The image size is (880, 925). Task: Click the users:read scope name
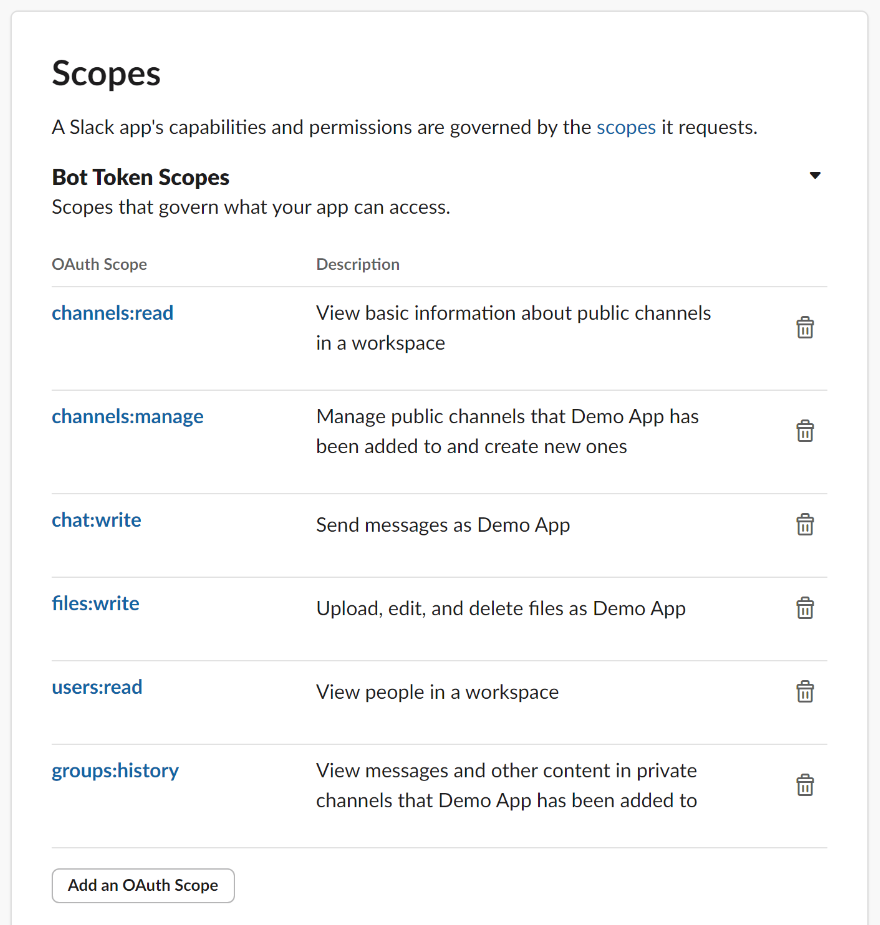pyautogui.click(x=97, y=687)
